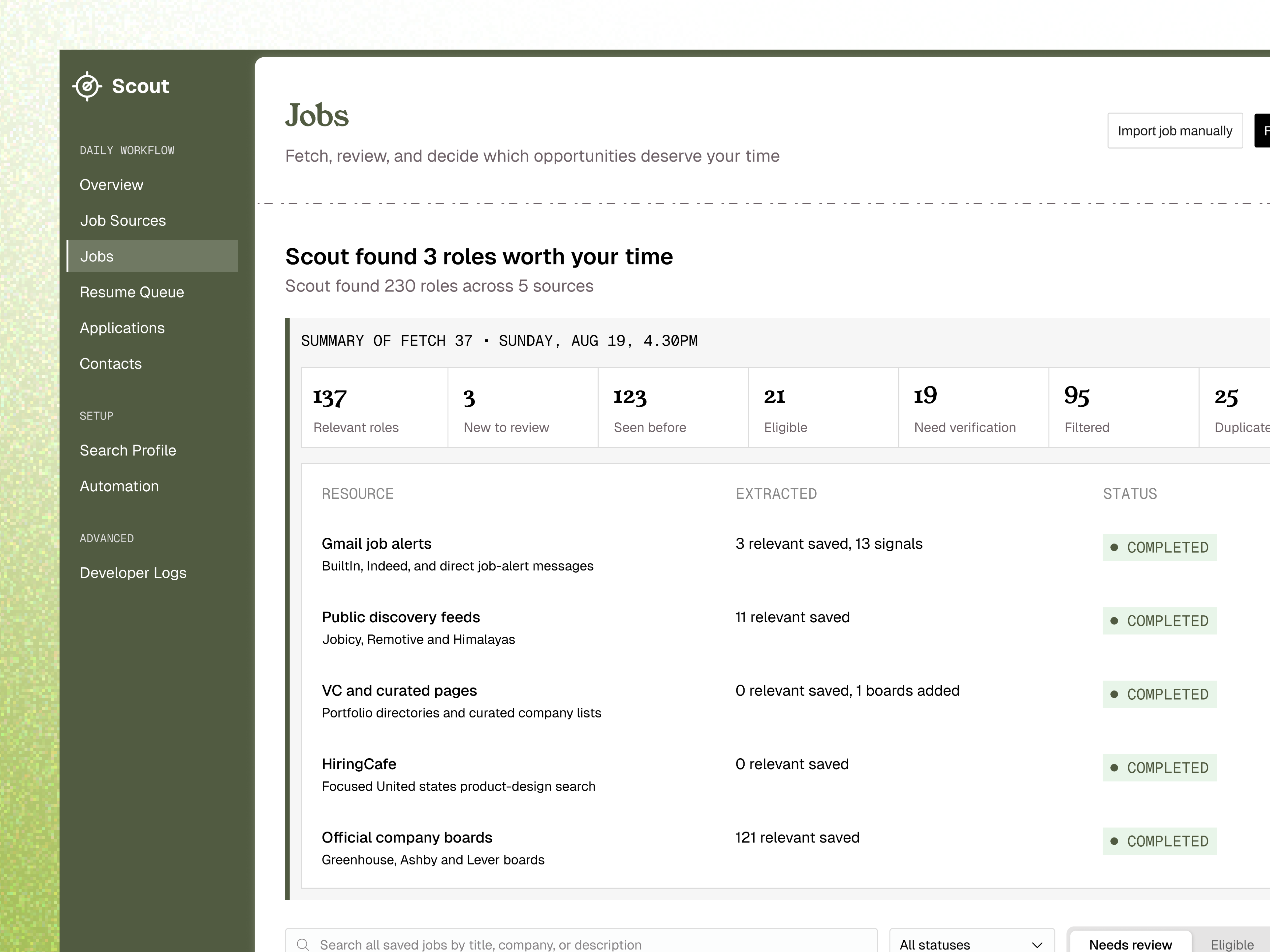Click '3 relevant saved, 13 signals' text
Image resolution: width=1270 pixels, height=952 pixels.
pos(829,543)
